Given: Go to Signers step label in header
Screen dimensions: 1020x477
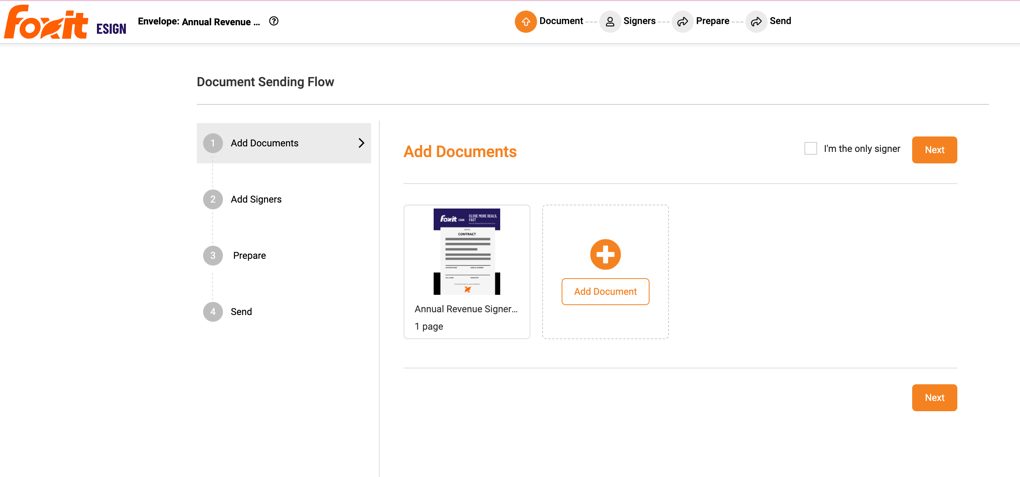Looking at the screenshot, I should (x=639, y=21).
